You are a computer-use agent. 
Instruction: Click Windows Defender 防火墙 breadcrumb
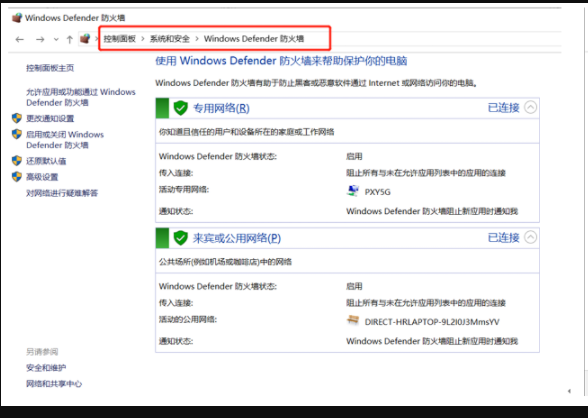[x=254, y=39]
